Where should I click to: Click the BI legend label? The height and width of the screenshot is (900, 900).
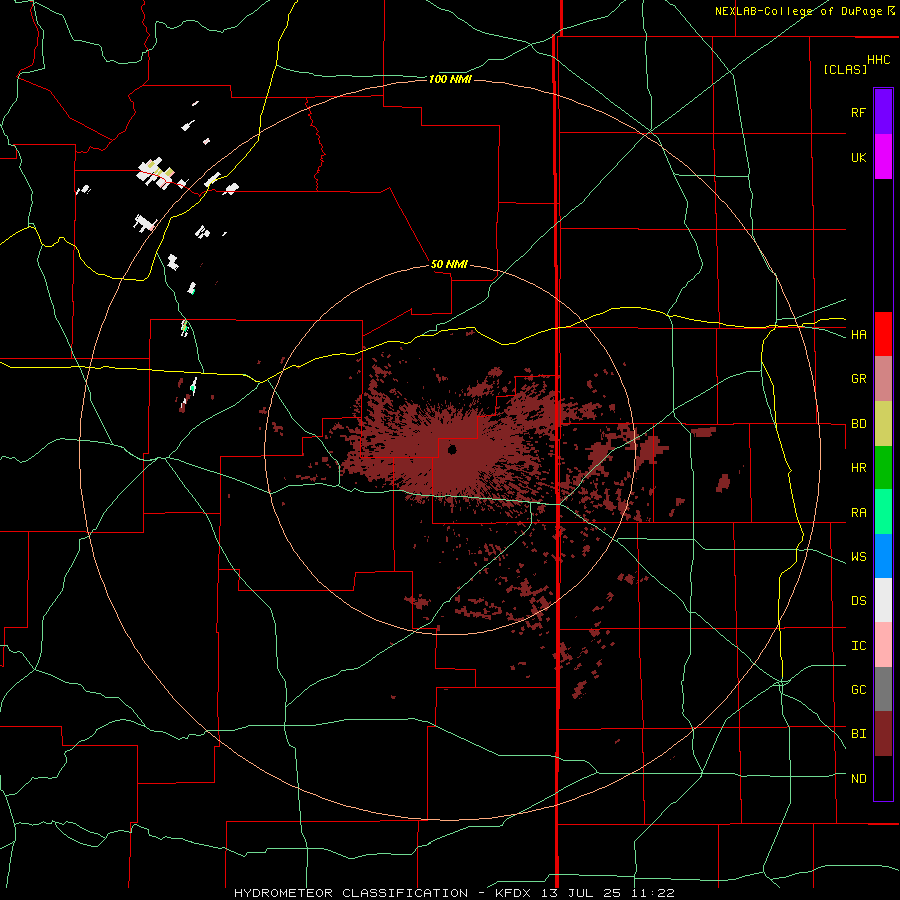coord(858,734)
